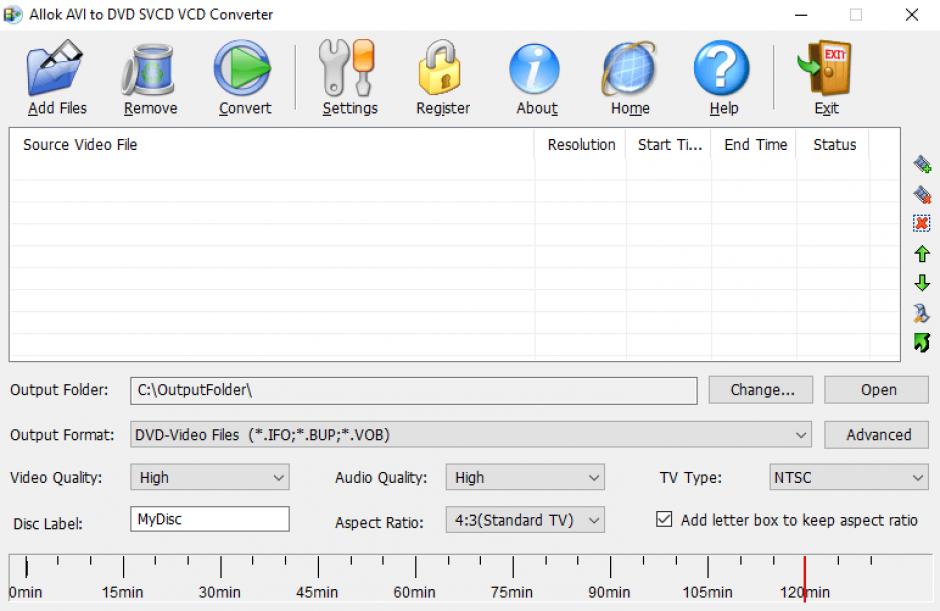Click the side add-video film icon with green plus
This screenshot has height=611, width=940.
[x=922, y=164]
